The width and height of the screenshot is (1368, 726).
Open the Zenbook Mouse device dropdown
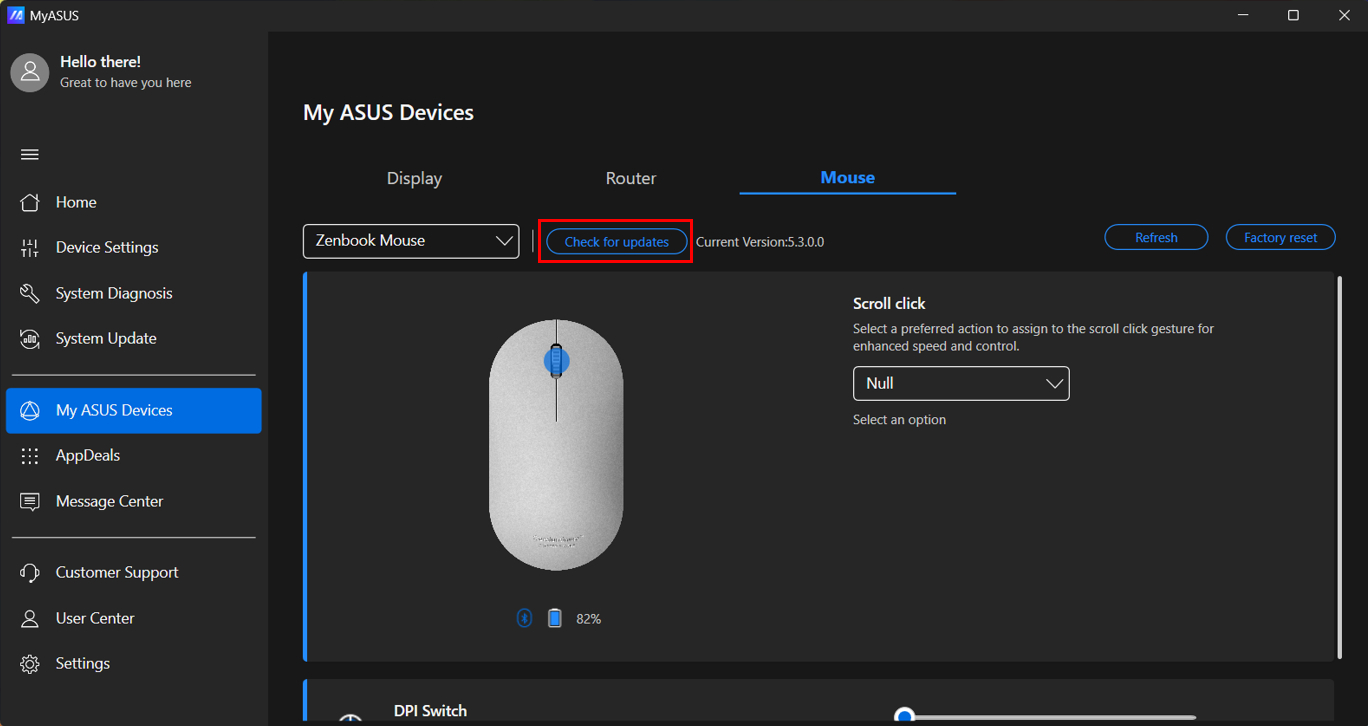(x=411, y=241)
